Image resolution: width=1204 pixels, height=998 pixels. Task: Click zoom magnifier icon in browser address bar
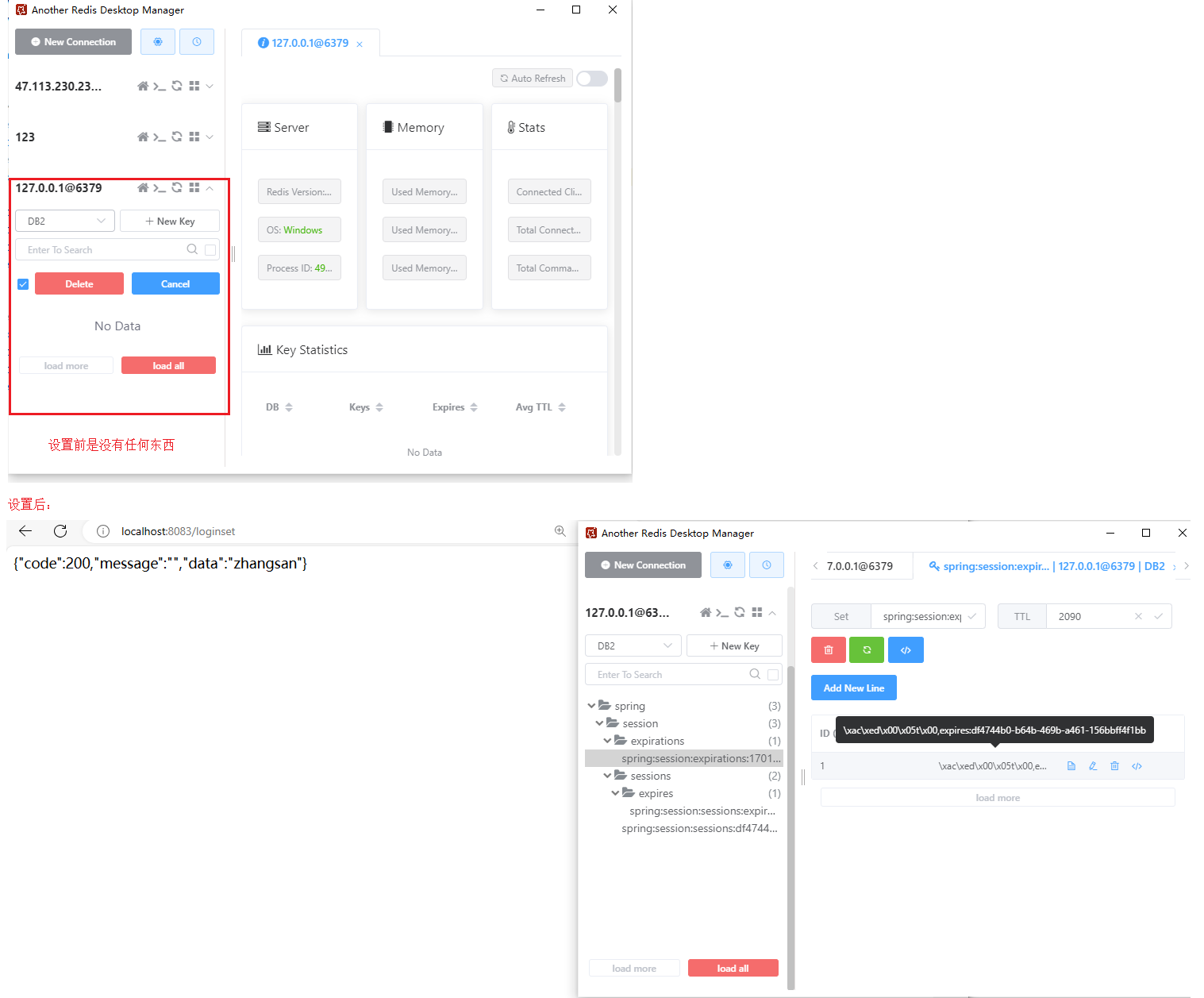pos(560,531)
